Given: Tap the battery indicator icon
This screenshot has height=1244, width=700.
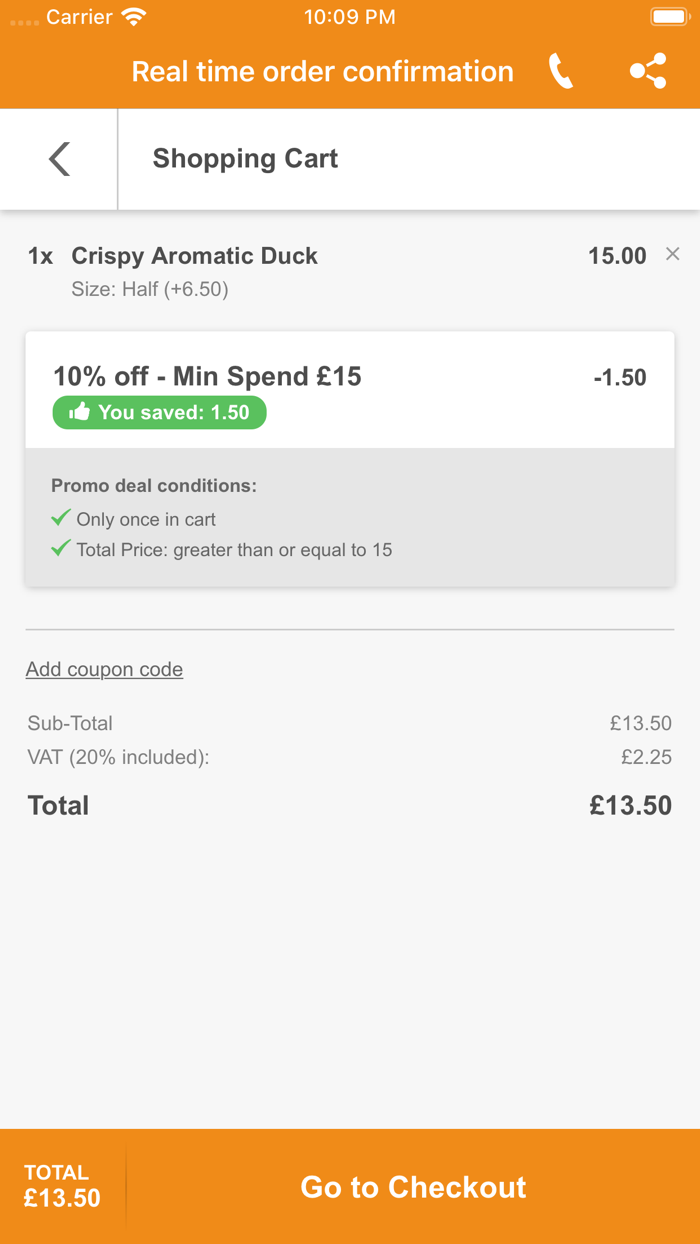Looking at the screenshot, I should [x=667, y=17].
